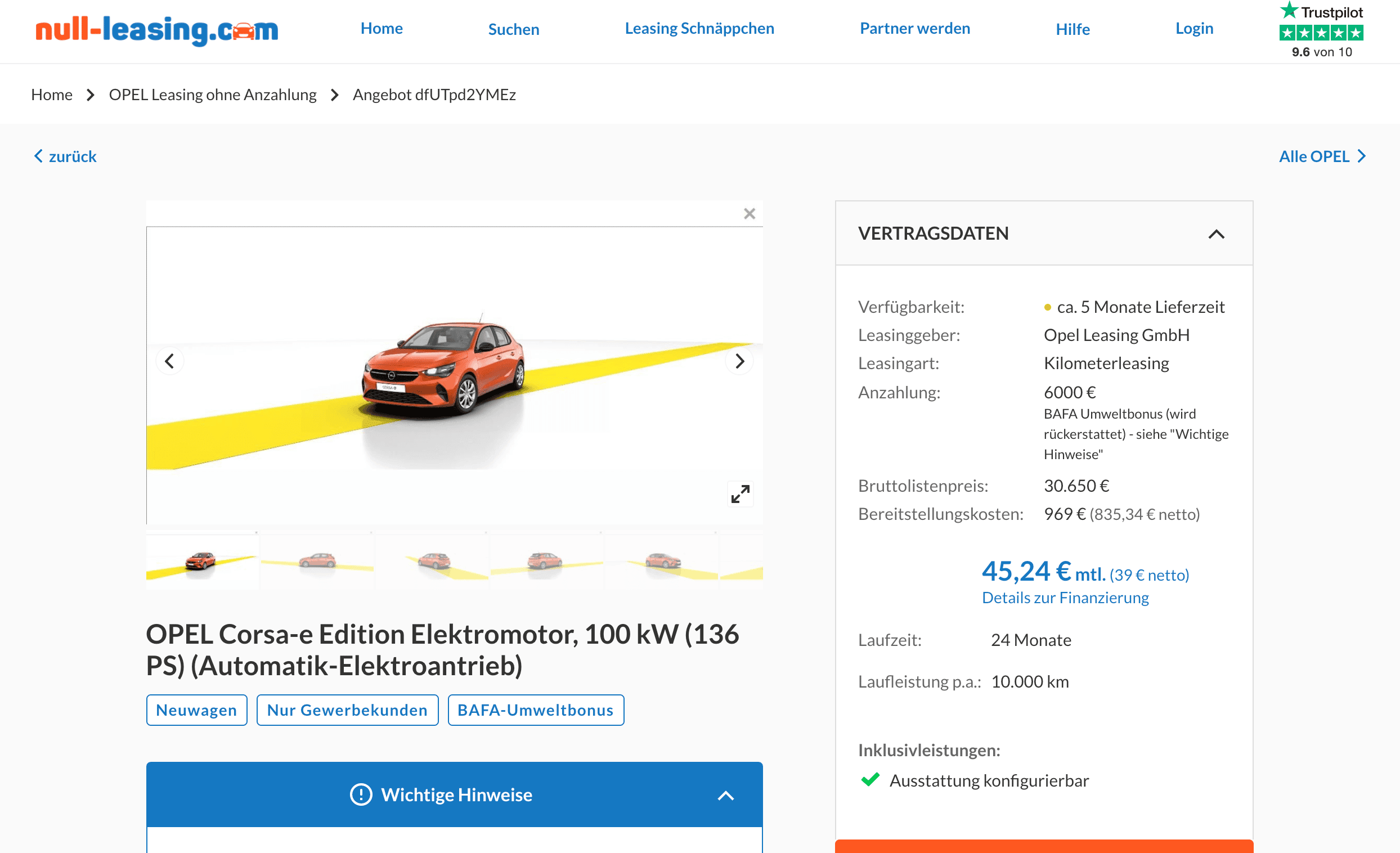The height and width of the screenshot is (853, 1400).
Task: Click the Bruttolistenpreis value 30.650 €
Action: [1076, 487]
